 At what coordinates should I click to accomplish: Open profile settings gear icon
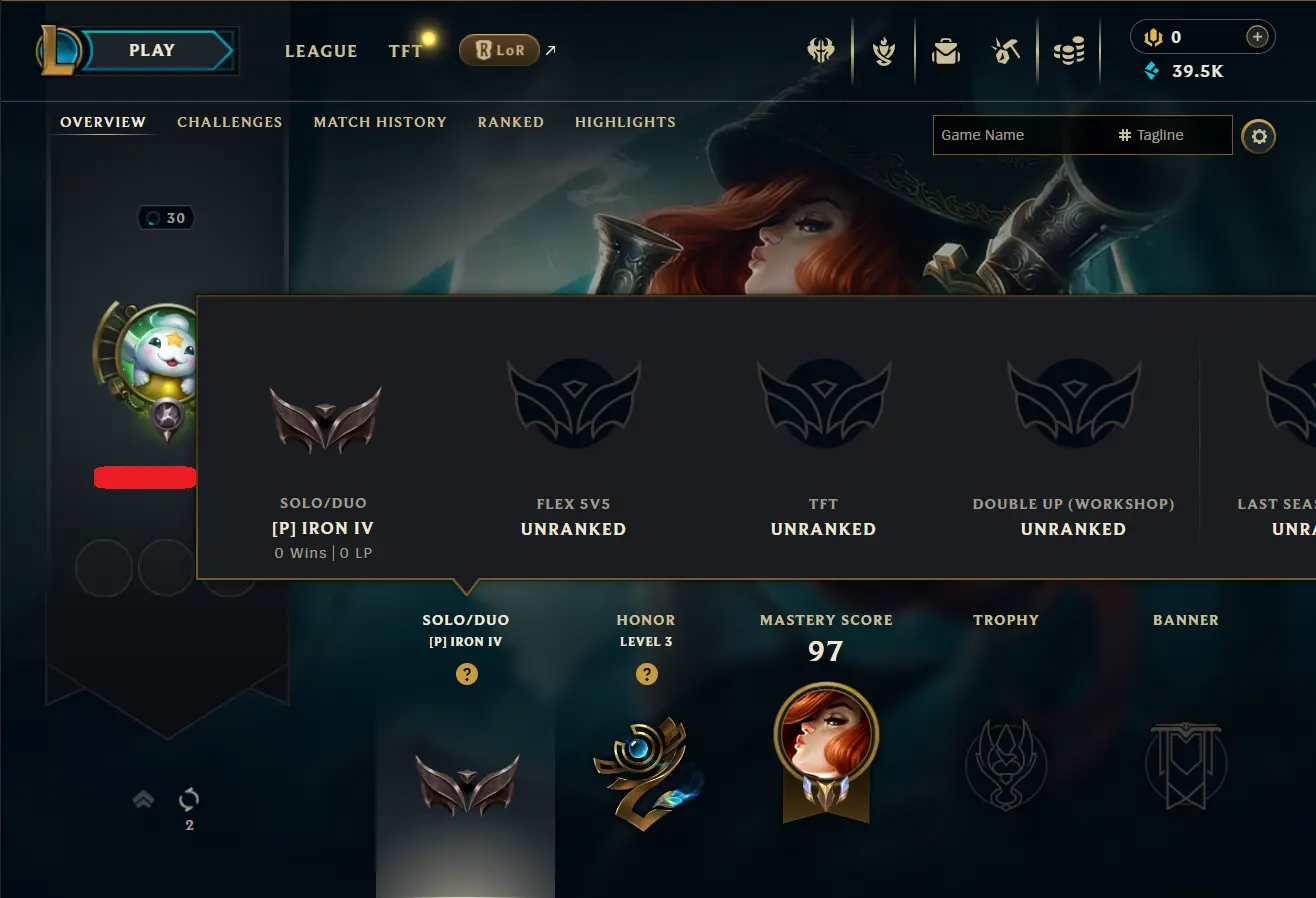pyautogui.click(x=1259, y=136)
